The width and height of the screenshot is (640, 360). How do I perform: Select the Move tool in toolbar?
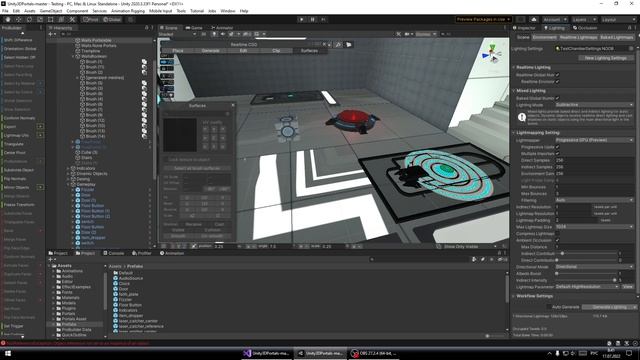[x=18, y=19]
